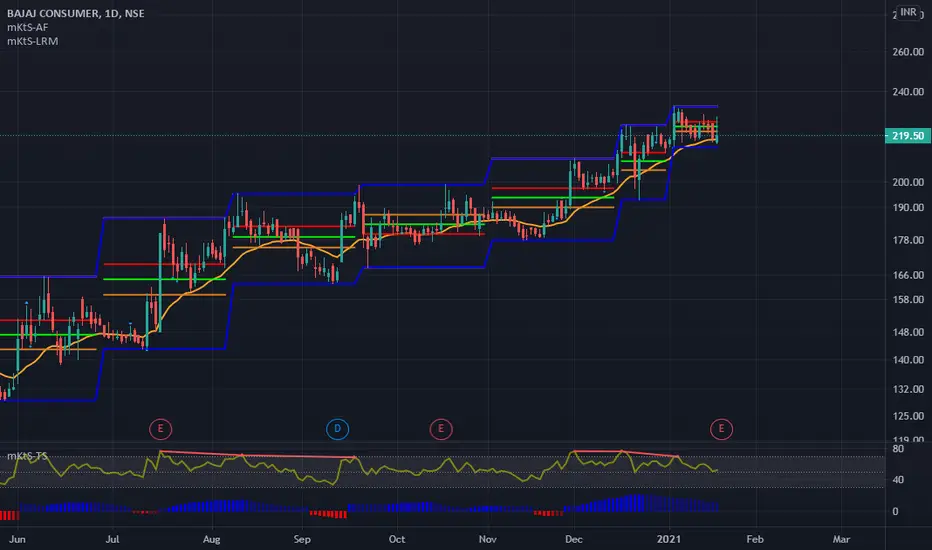
Task: Click the 166.00 price axis label
Action: tap(908, 275)
